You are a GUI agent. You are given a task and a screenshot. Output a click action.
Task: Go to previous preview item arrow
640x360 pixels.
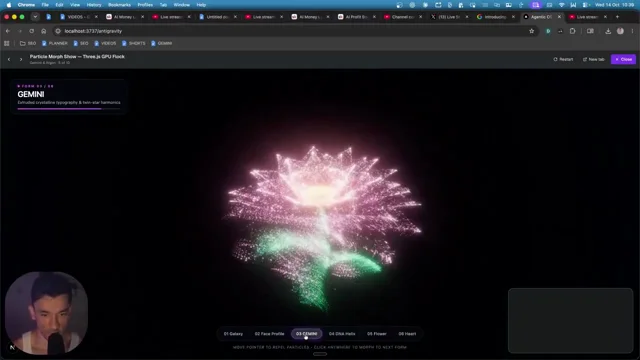[x=9, y=60]
